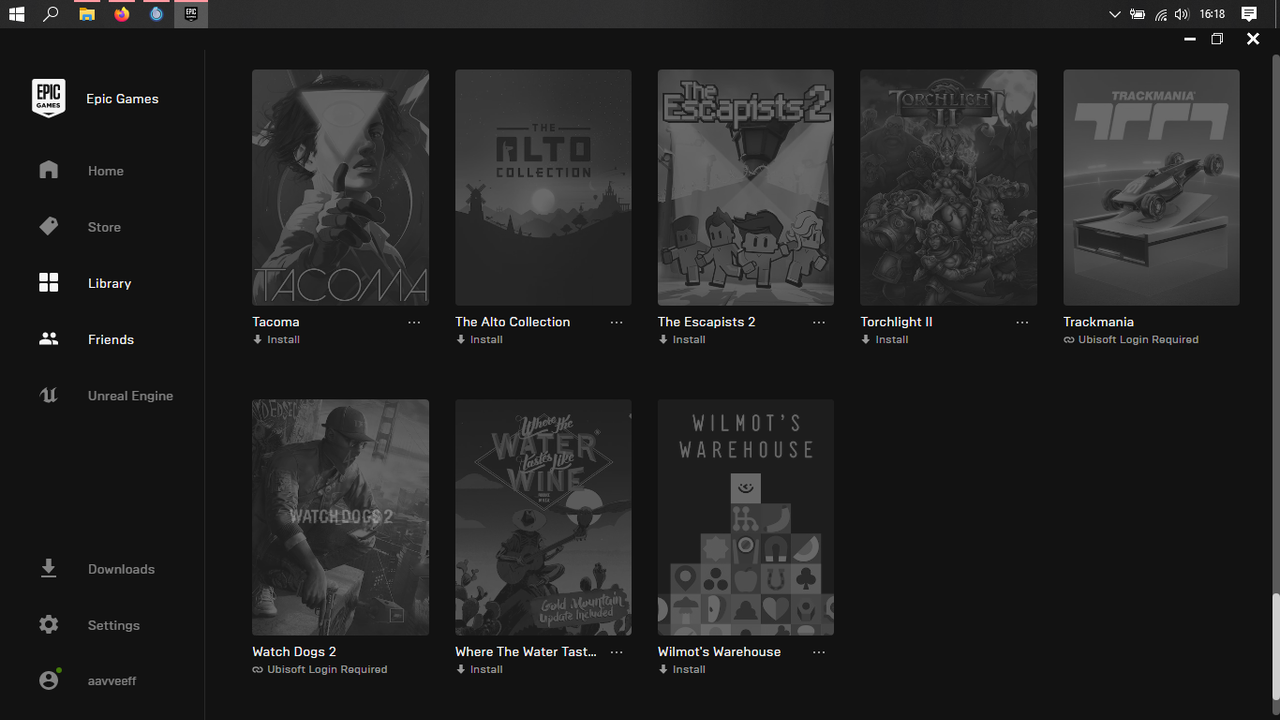Image resolution: width=1280 pixels, height=720 pixels.
Task: Select the Watch Dogs 2 cover art
Action: 340,517
